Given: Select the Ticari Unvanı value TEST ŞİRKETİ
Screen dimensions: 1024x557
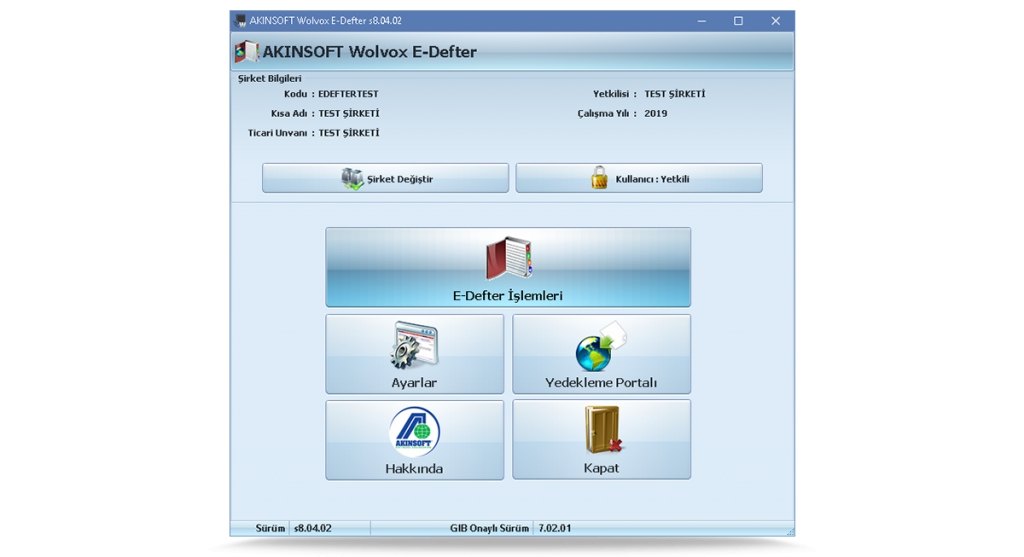Looking at the screenshot, I should pyautogui.click(x=349, y=133).
